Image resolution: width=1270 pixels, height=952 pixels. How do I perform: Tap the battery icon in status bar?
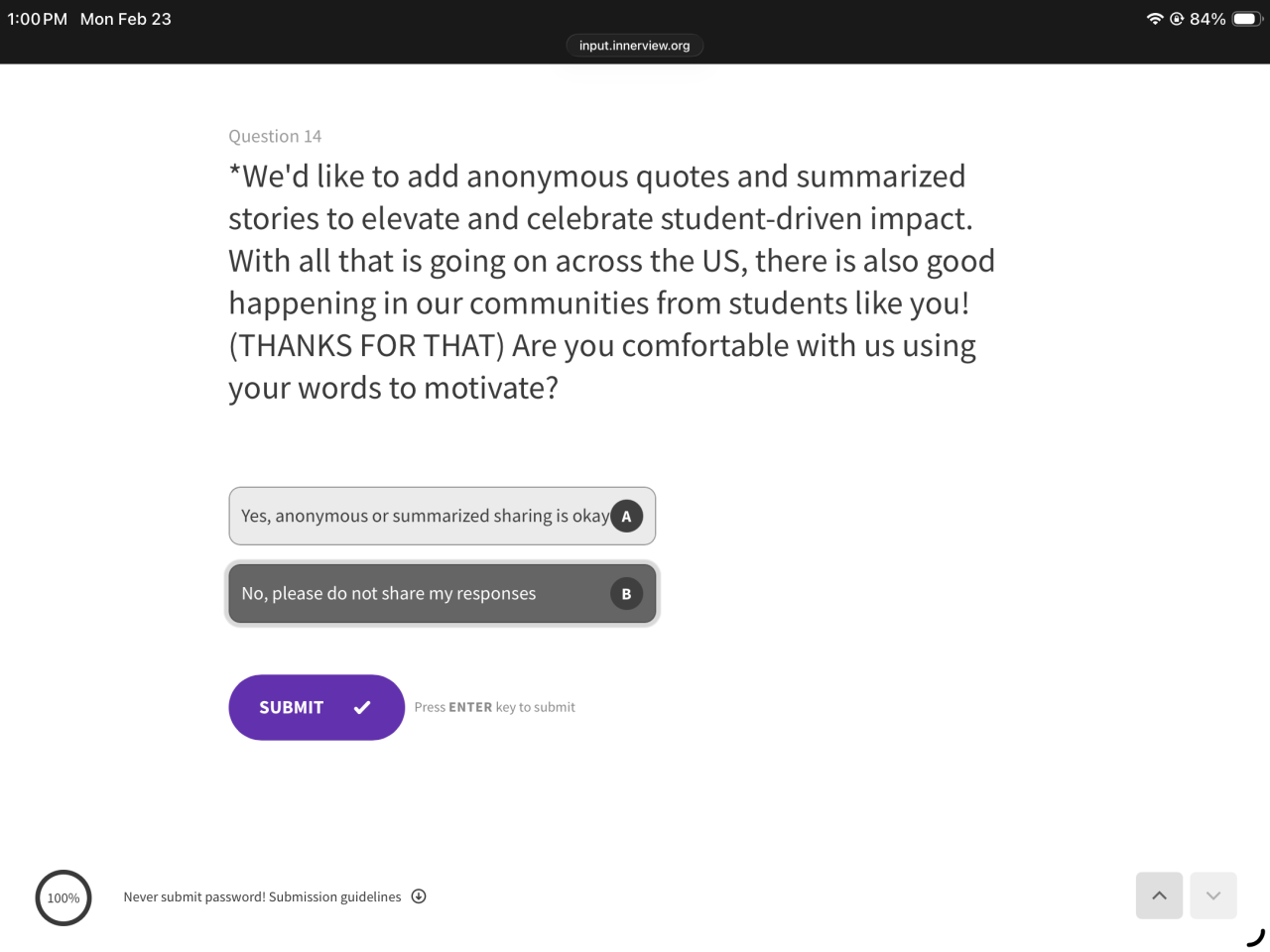point(1246,19)
